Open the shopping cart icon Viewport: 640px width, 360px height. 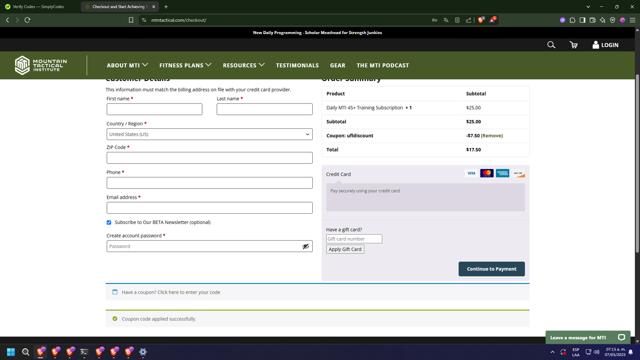(x=573, y=45)
